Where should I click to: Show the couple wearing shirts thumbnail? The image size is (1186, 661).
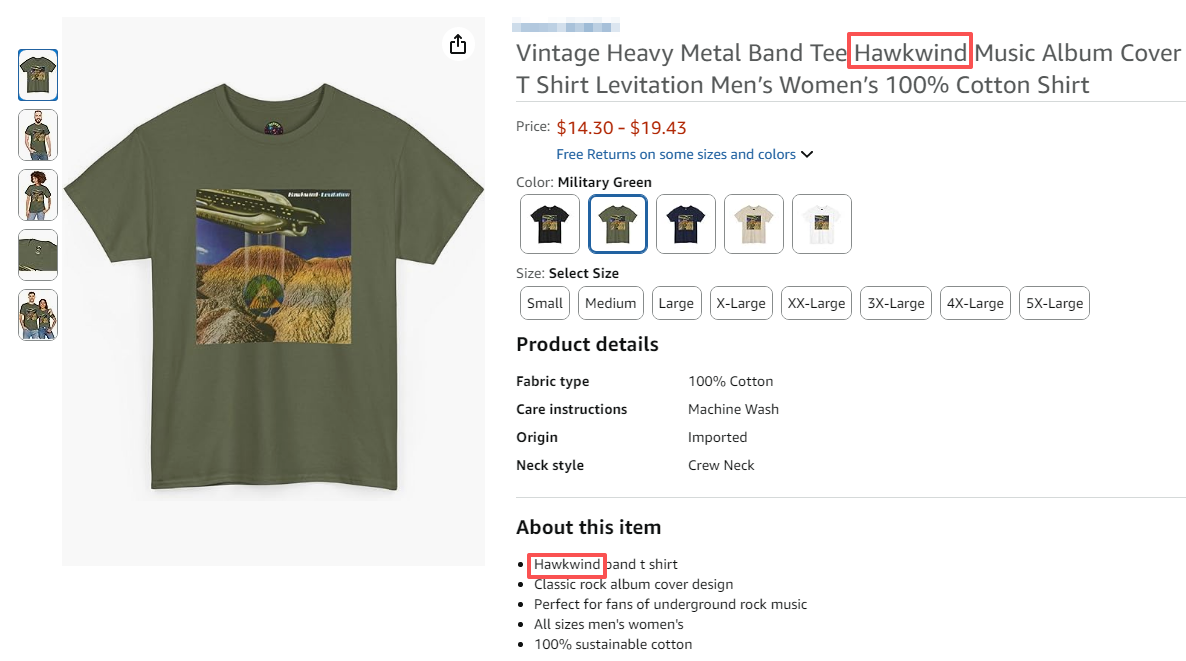point(38,315)
